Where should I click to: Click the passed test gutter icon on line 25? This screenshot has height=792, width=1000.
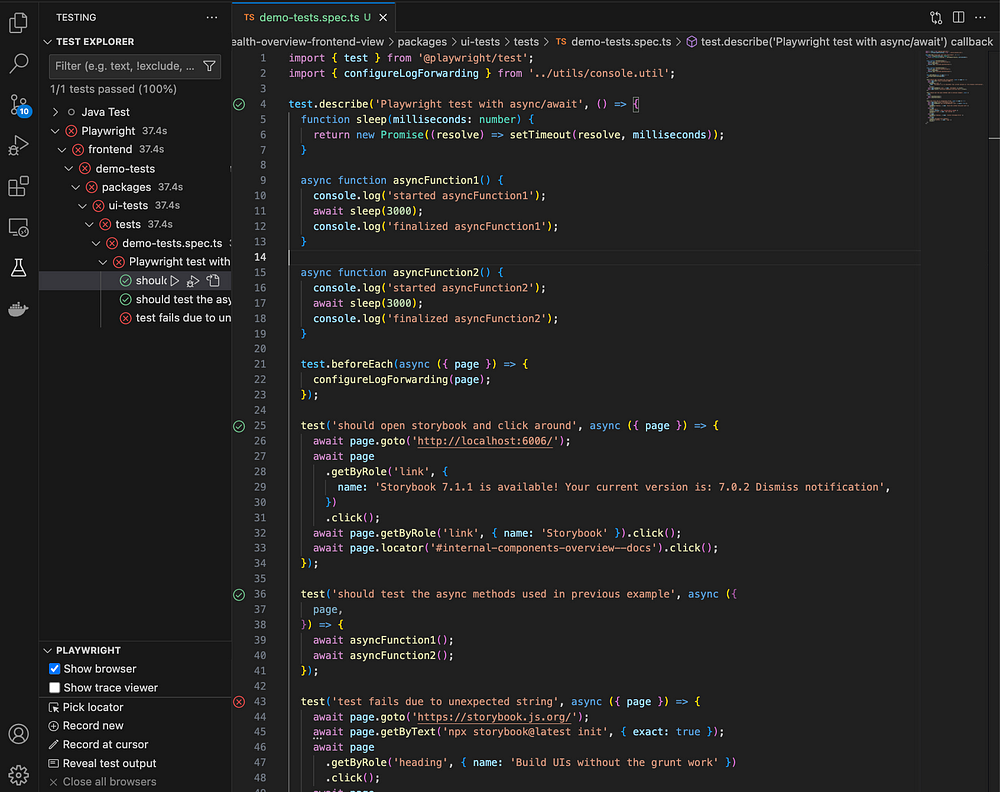click(239, 426)
